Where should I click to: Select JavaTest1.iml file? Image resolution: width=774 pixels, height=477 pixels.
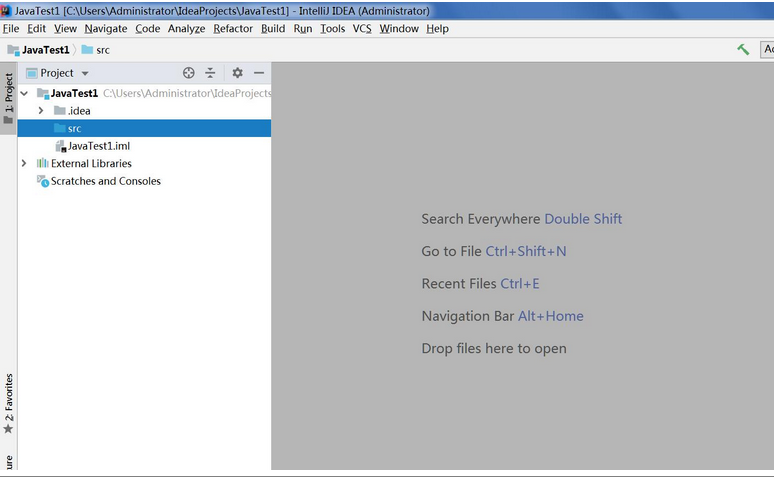click(144, 146)
